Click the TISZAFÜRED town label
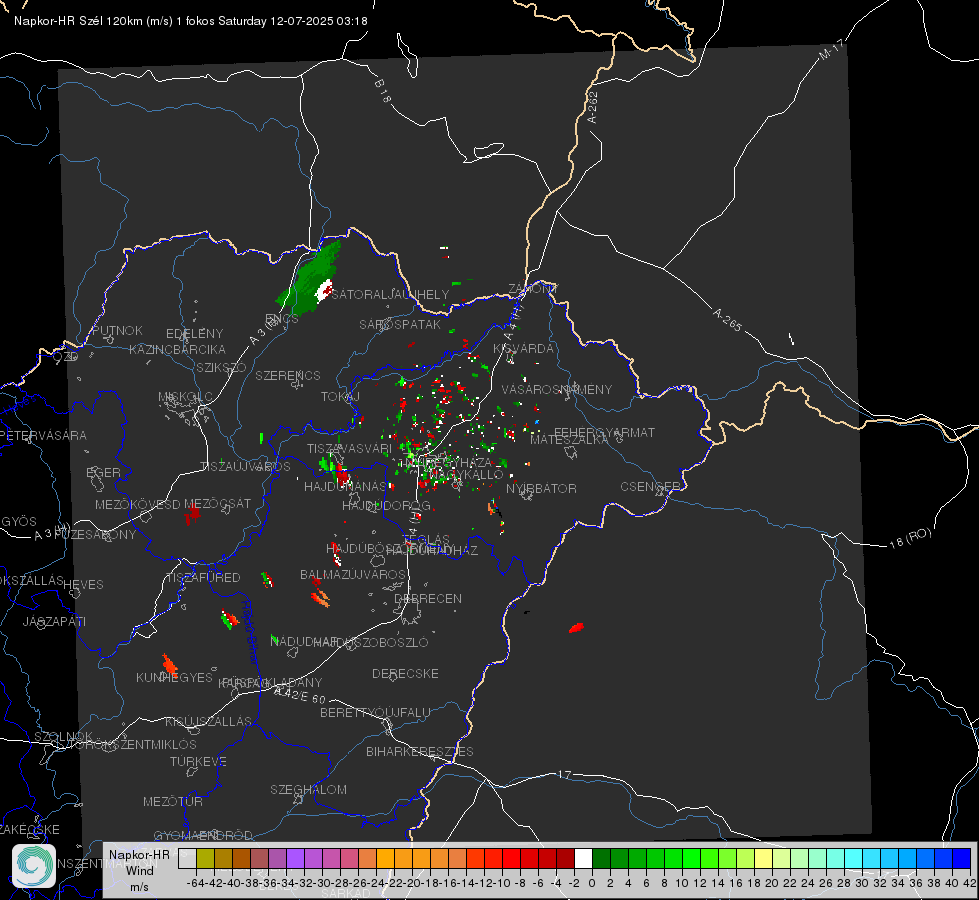The width and height of the screenshot is (979, 900). 204,577
